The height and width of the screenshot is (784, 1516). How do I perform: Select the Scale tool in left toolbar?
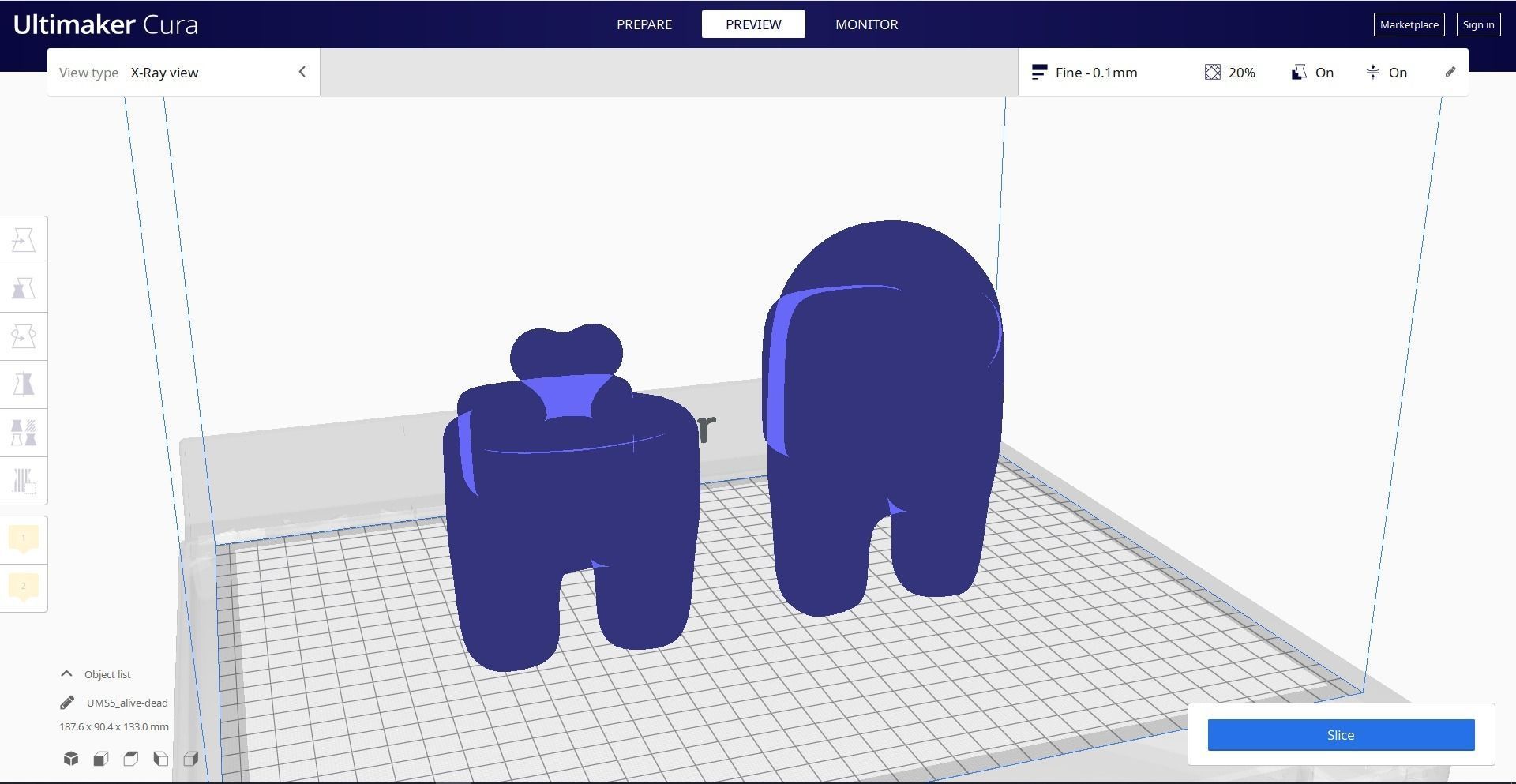(24, 288)
